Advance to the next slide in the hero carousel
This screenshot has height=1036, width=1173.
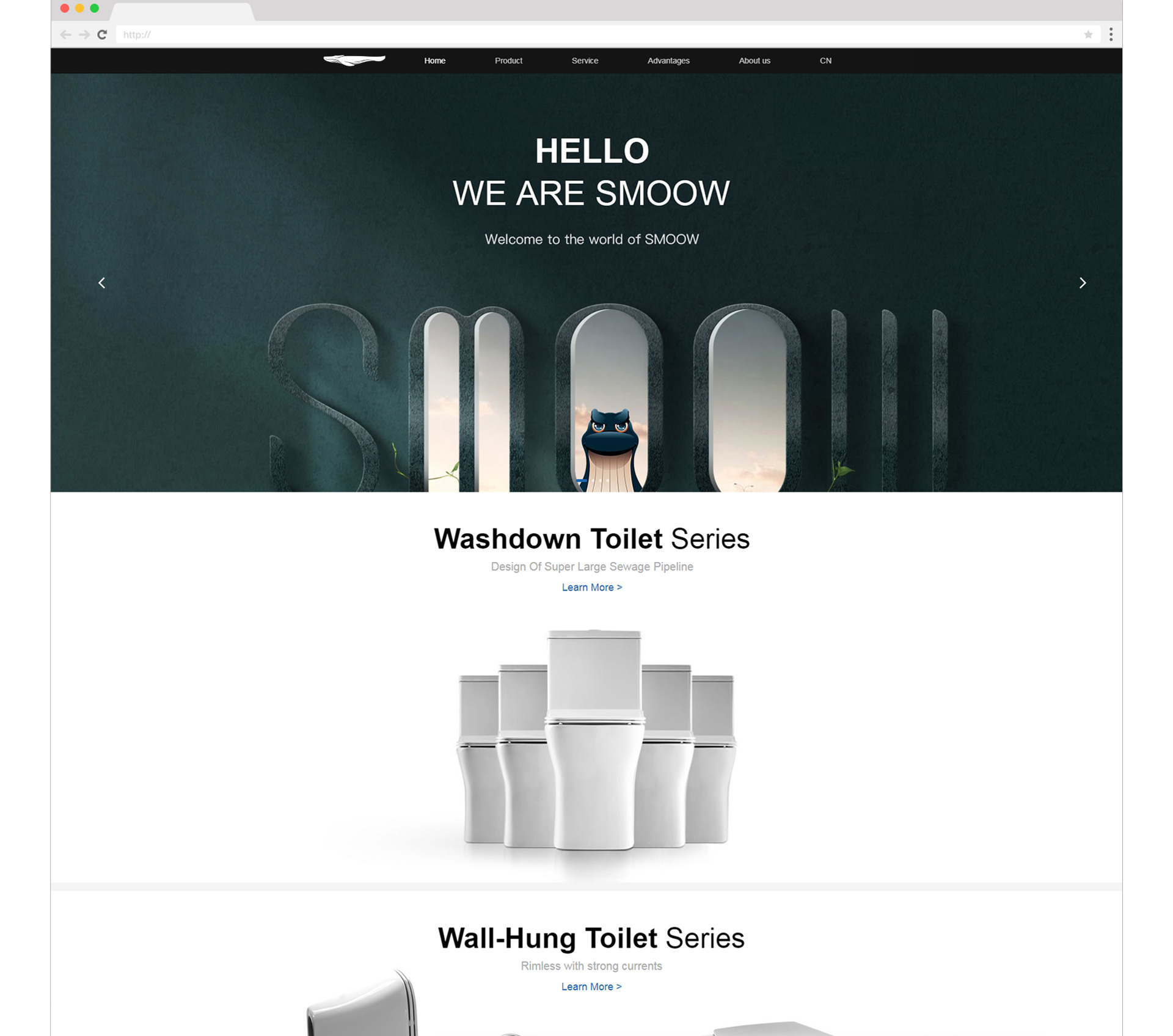click(1082, 283)
